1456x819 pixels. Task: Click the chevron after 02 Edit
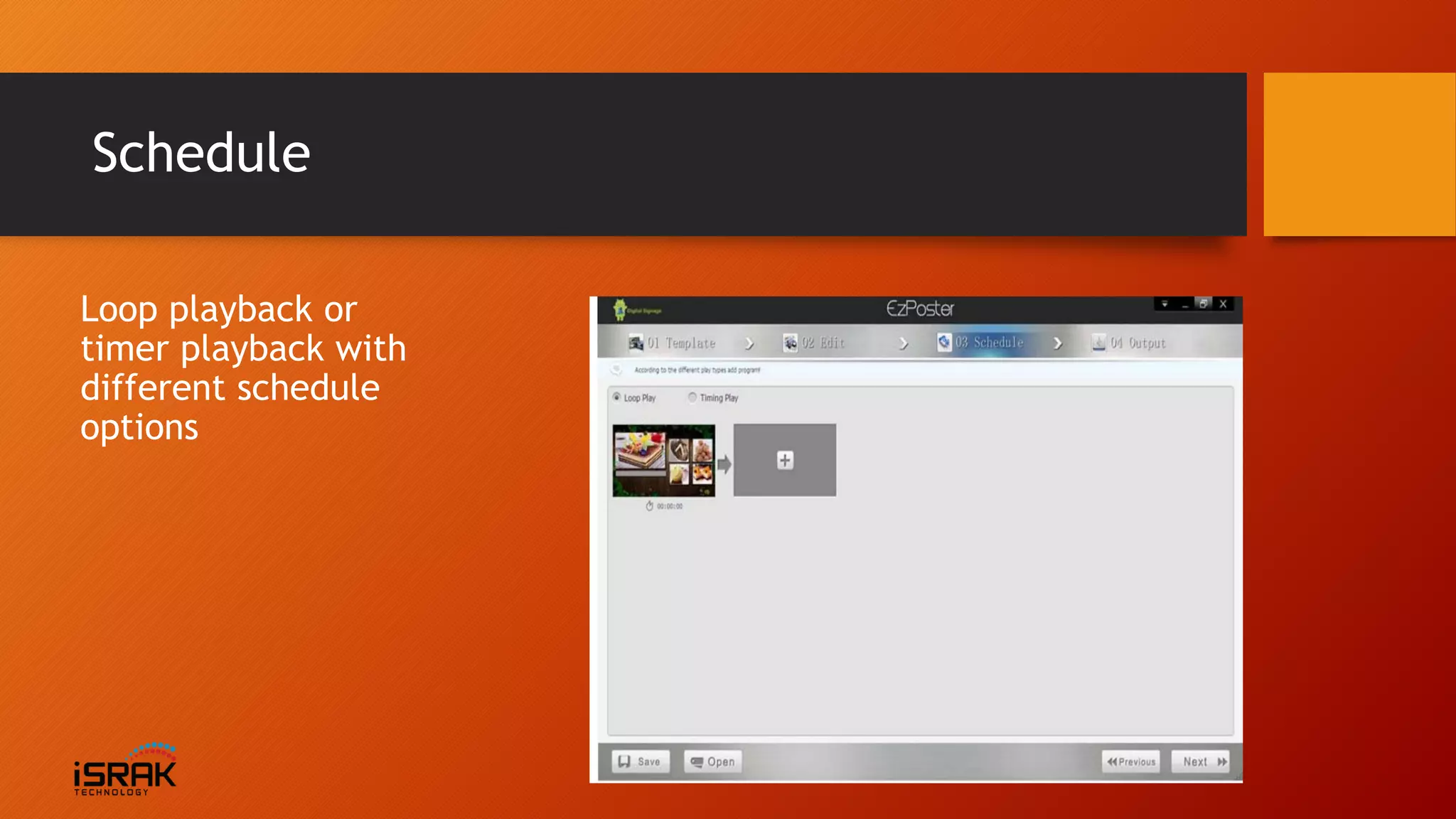click(x=904, y=343)
